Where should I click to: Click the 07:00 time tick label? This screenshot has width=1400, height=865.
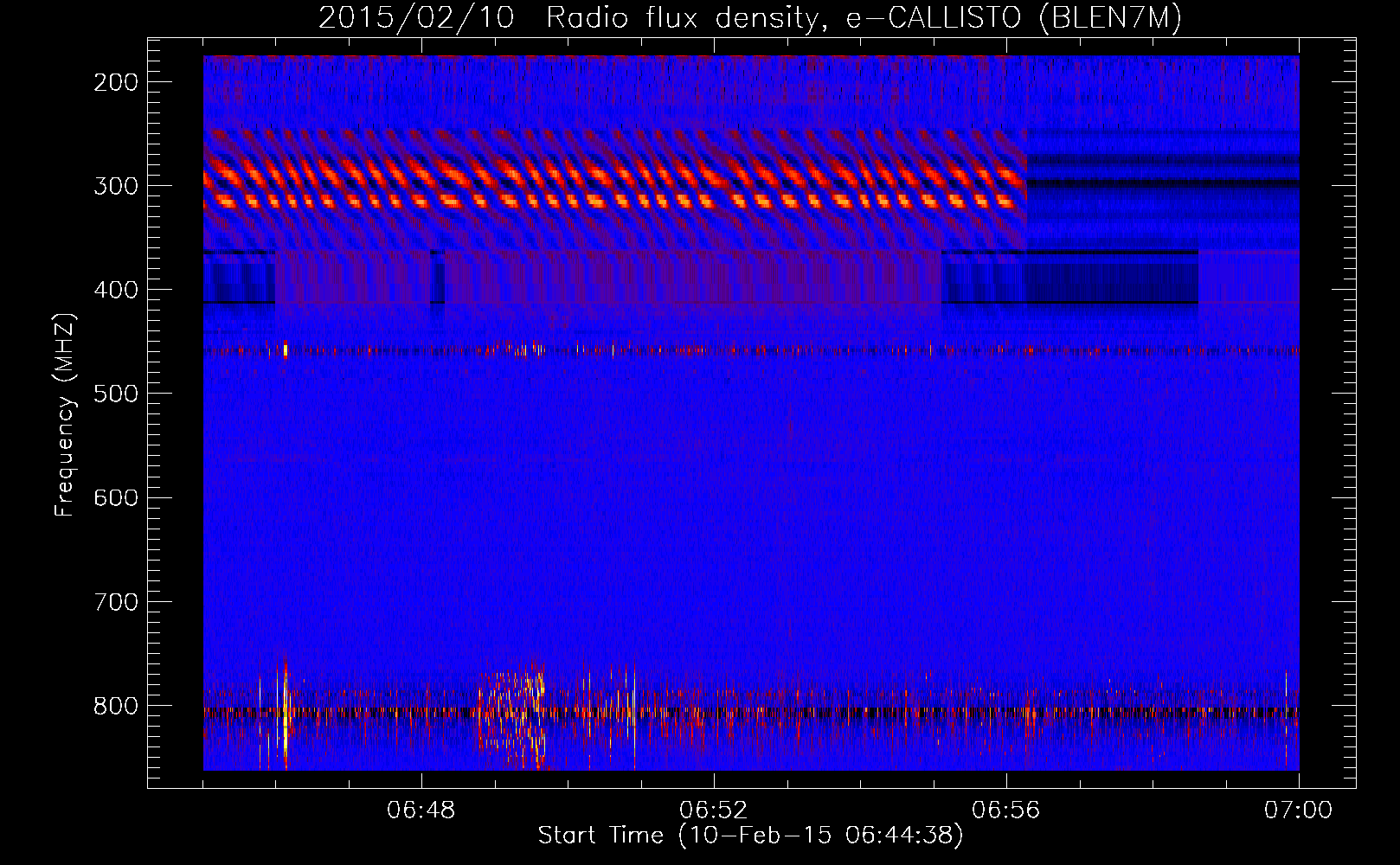tap(1298, 811)
